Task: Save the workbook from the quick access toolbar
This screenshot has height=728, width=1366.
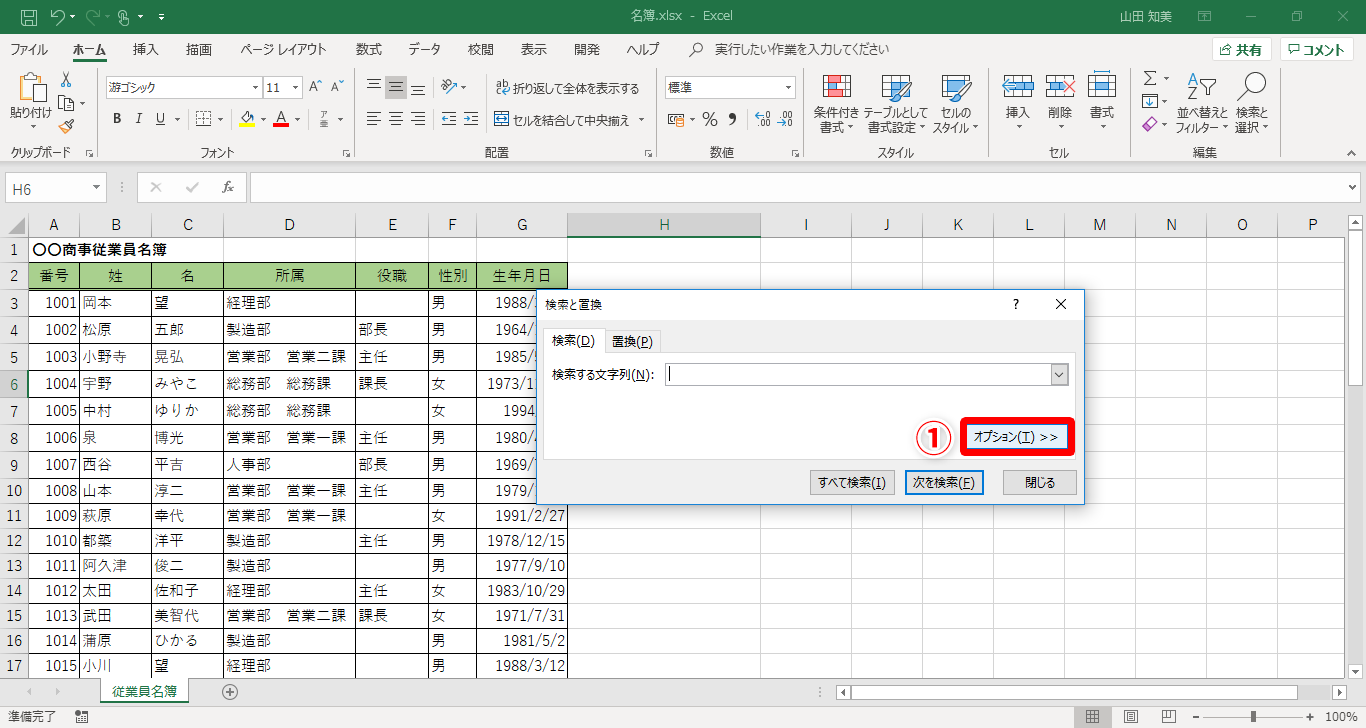Action: pos(28,16)
